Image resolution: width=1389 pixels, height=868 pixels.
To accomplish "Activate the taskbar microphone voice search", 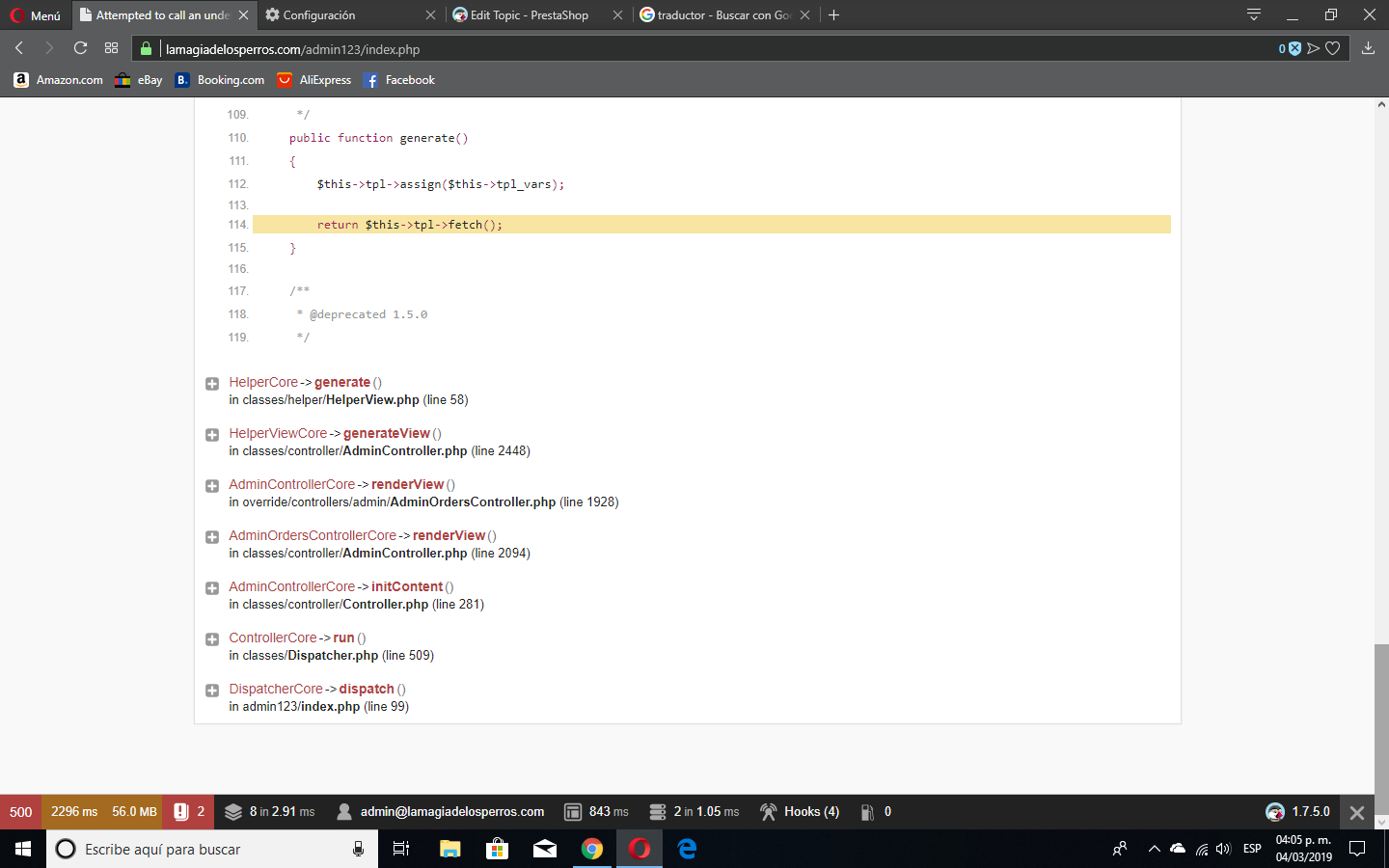I will pyautogui.click(x=358, y=849).
